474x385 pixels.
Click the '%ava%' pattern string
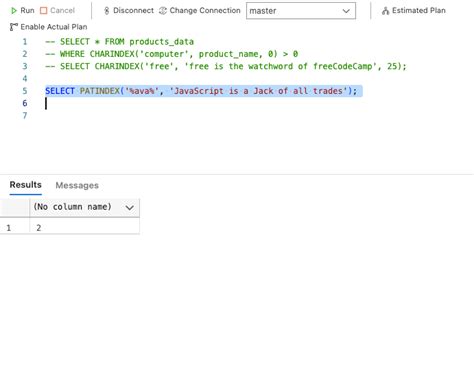(141, 91)
